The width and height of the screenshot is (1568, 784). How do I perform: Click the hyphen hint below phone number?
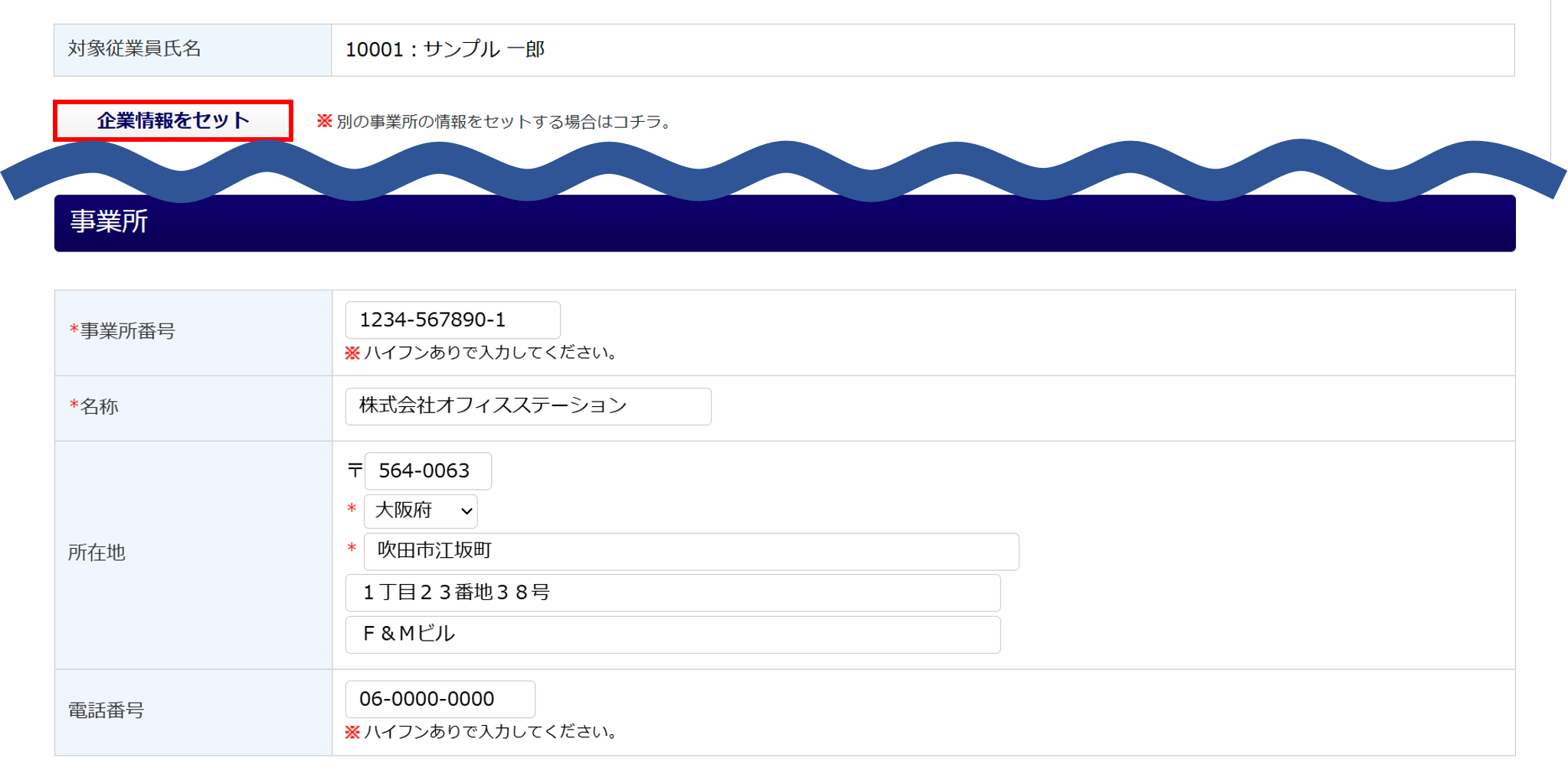click(x=482, y=733)
